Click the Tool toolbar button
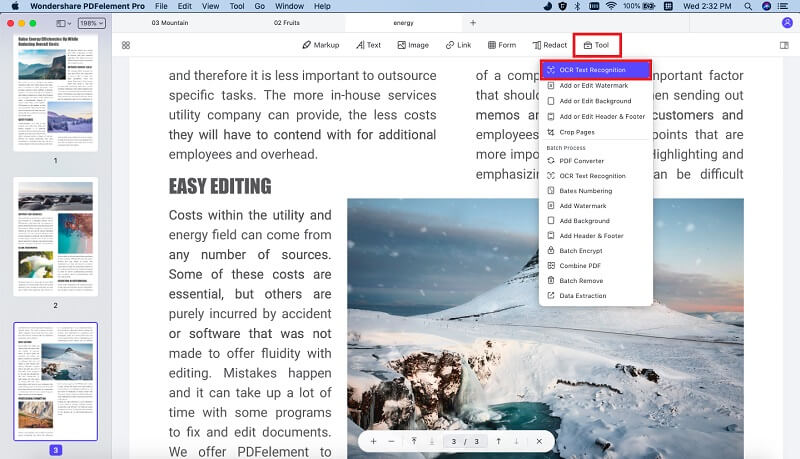 596,45
